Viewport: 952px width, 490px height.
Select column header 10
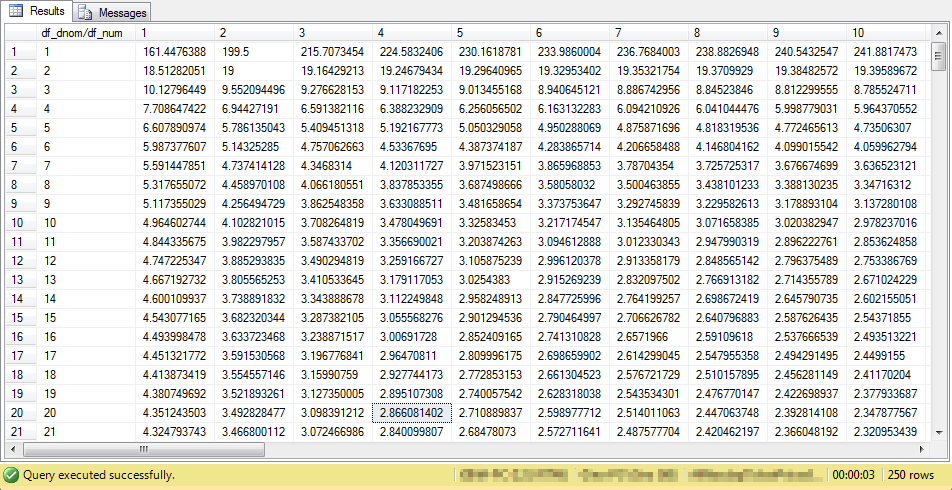(x=888, y=33)
